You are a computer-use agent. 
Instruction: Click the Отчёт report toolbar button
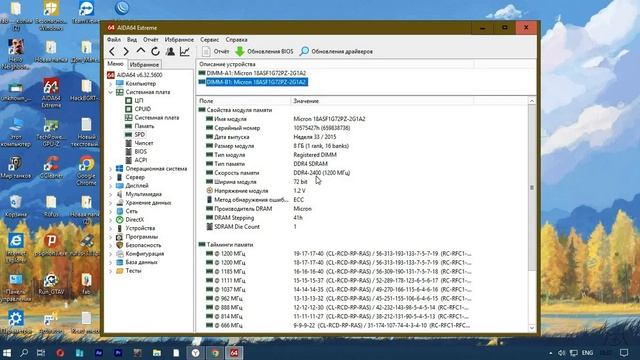point(216,51)
